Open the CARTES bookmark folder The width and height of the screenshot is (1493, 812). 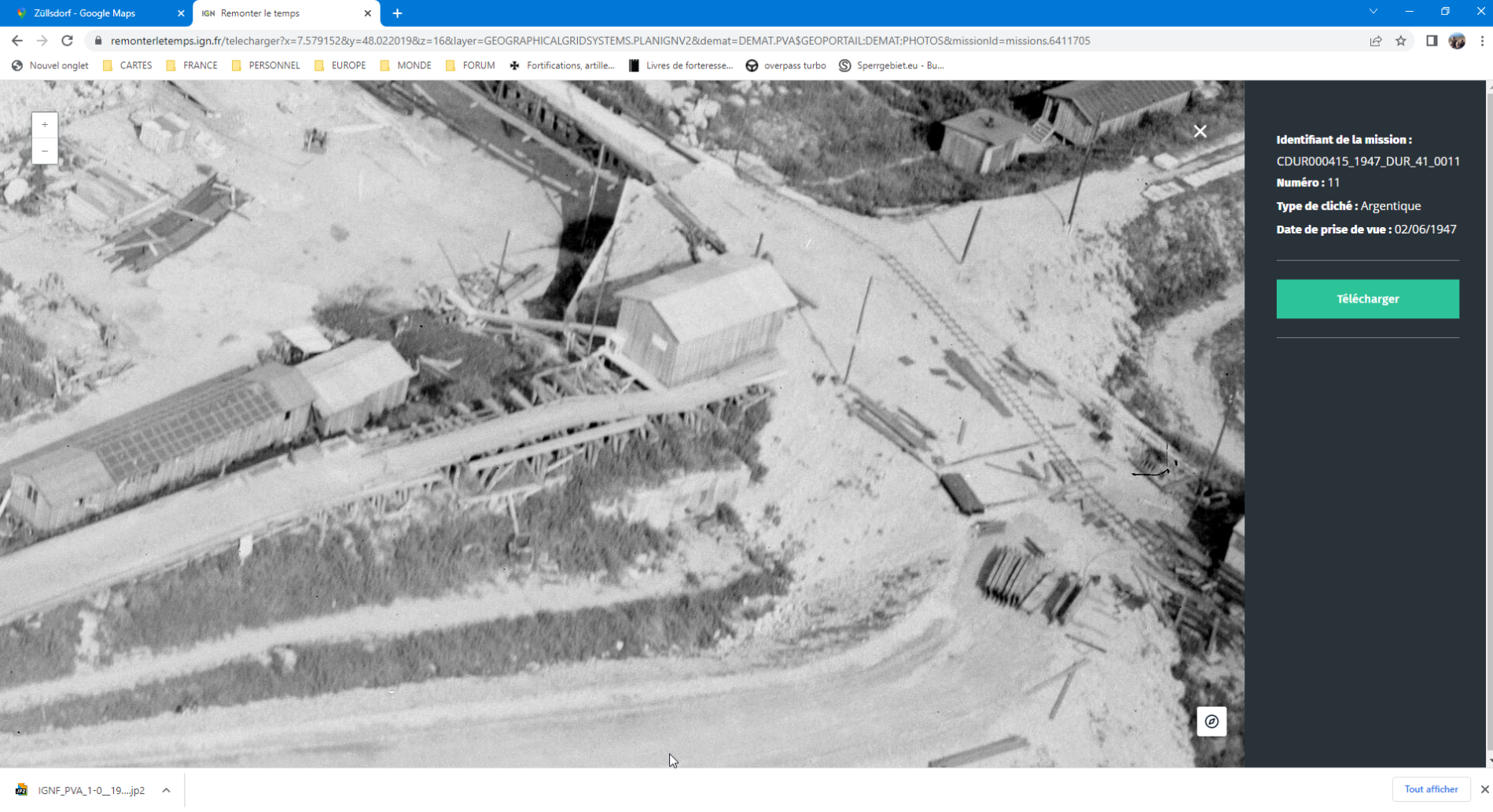point(127,65)
